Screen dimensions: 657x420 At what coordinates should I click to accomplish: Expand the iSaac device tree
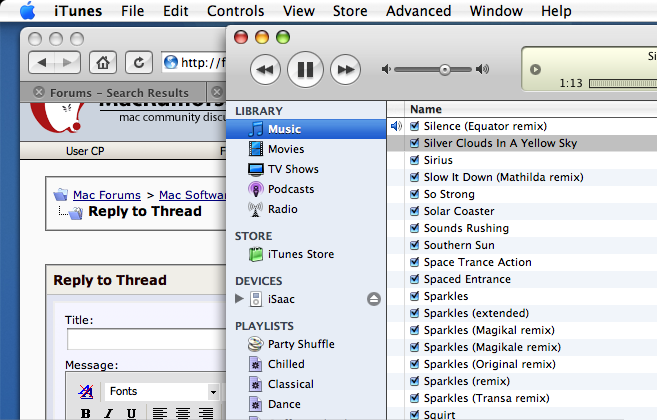point(239,298)
